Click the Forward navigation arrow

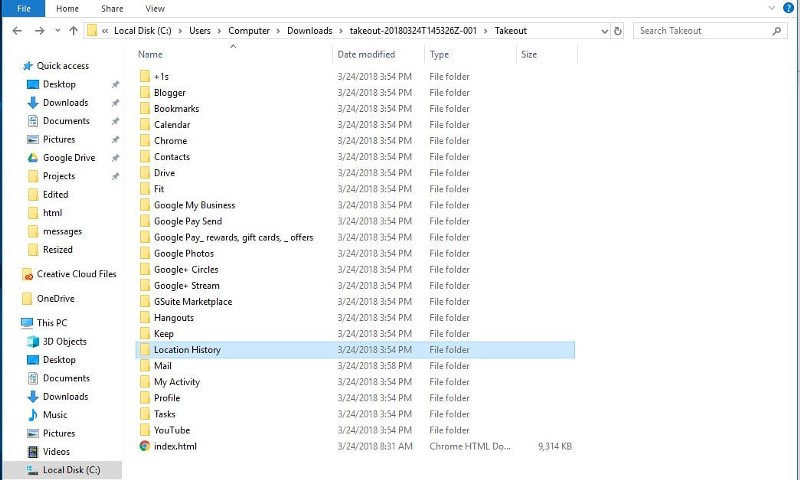point(39,31)
